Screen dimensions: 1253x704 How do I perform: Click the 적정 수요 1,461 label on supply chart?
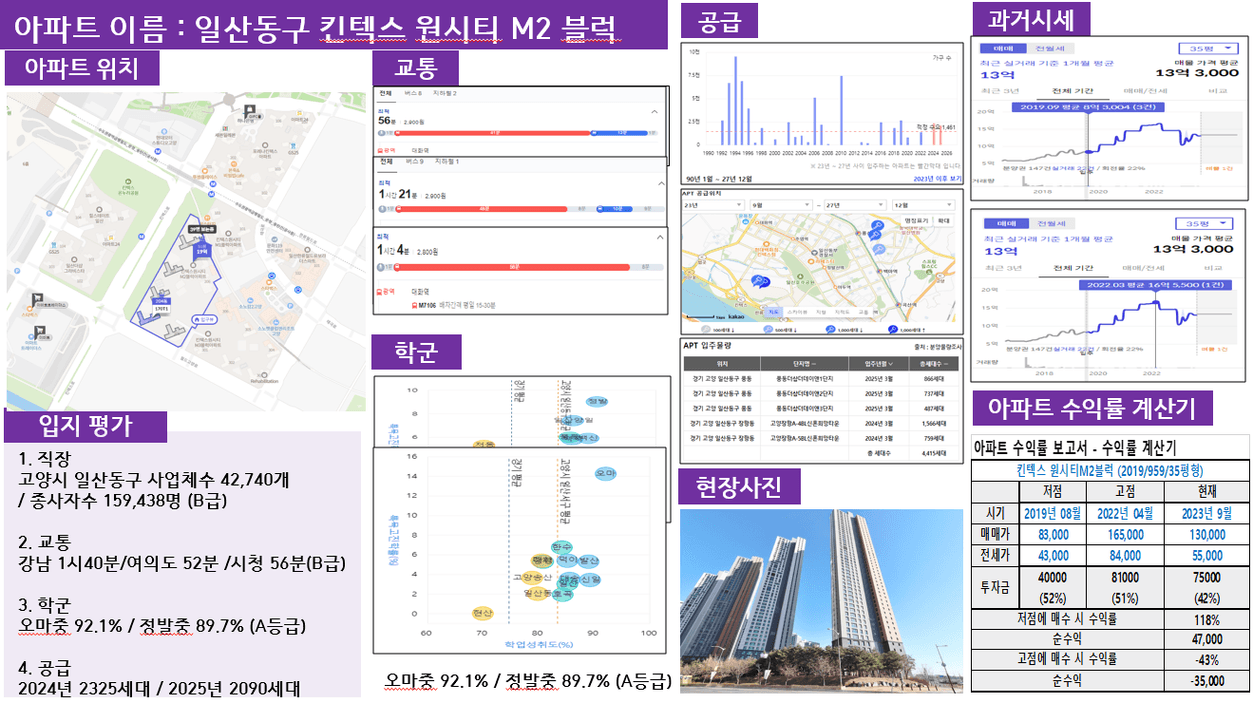pos(937,127)
